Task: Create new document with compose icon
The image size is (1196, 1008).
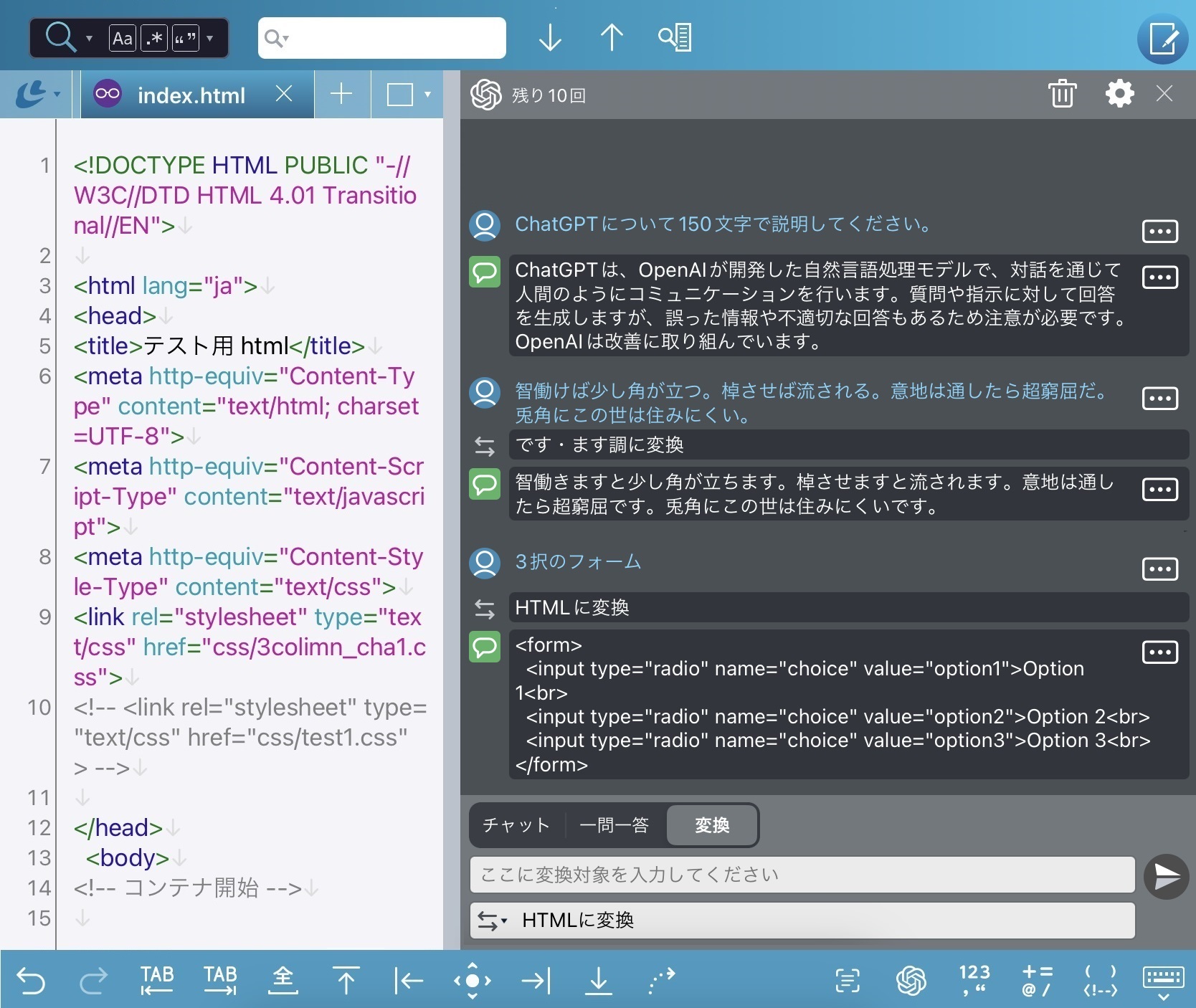Action: (x=1162, y=39)
